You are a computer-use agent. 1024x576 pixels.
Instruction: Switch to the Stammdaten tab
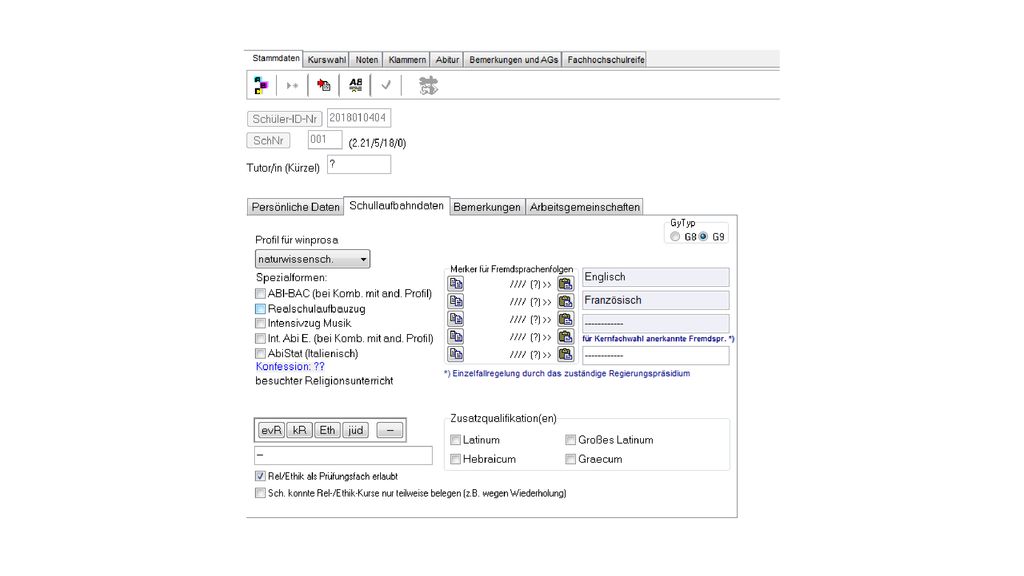276,58
